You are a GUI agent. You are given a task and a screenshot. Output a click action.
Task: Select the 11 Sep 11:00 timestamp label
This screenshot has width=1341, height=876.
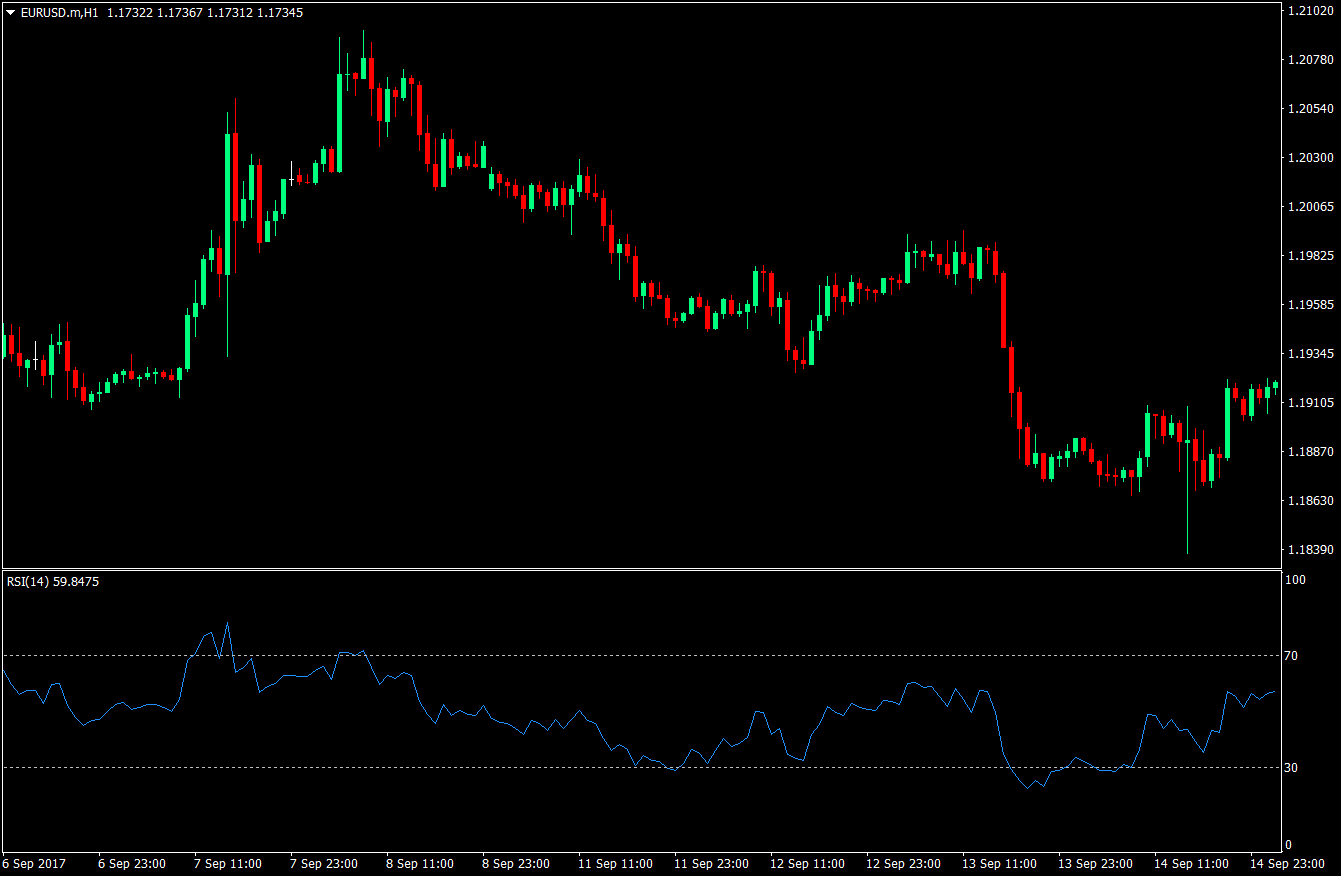616,863
